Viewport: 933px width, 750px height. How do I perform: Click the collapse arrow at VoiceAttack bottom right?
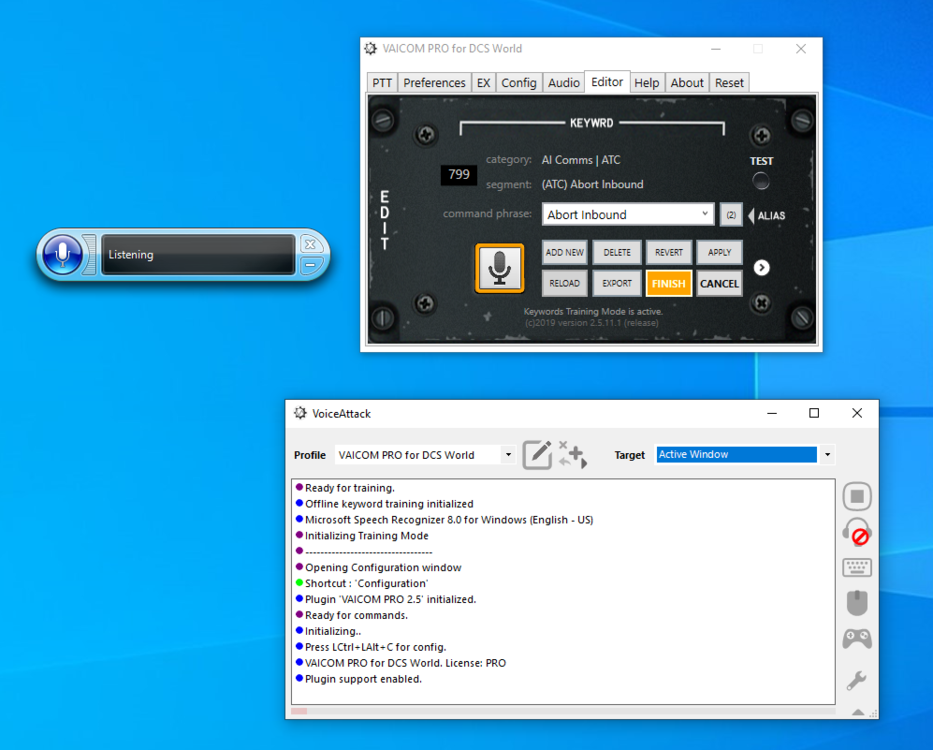pos(857,712)
